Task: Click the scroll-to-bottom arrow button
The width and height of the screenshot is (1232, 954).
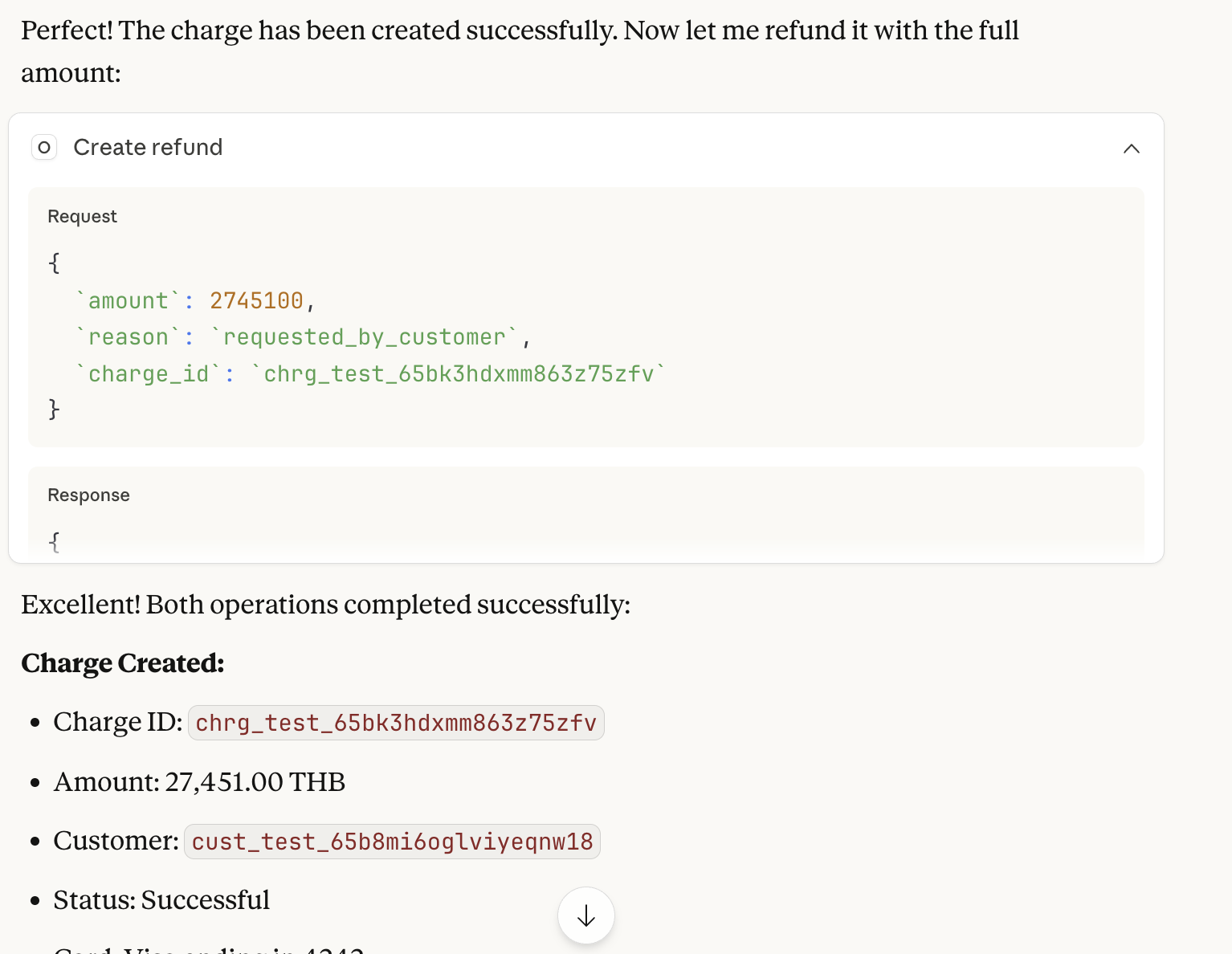Action: click(585, 915)
